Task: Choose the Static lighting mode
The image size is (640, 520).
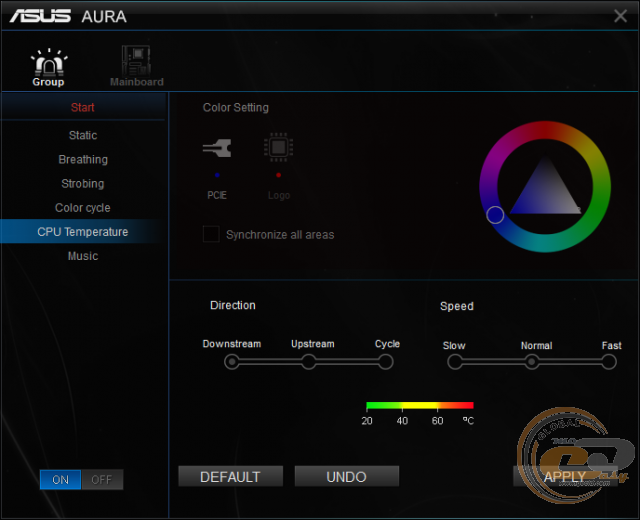Action: (83, 135)
